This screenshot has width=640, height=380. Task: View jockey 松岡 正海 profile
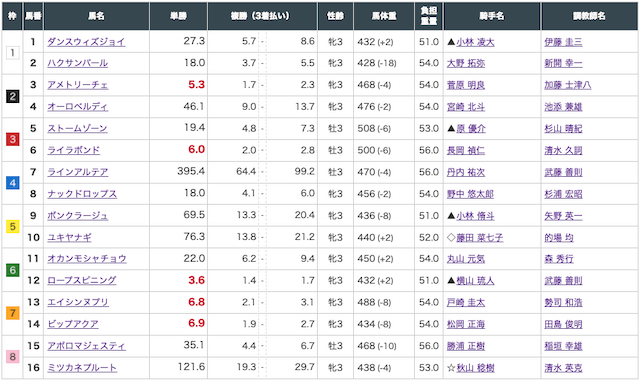point(466,324)
